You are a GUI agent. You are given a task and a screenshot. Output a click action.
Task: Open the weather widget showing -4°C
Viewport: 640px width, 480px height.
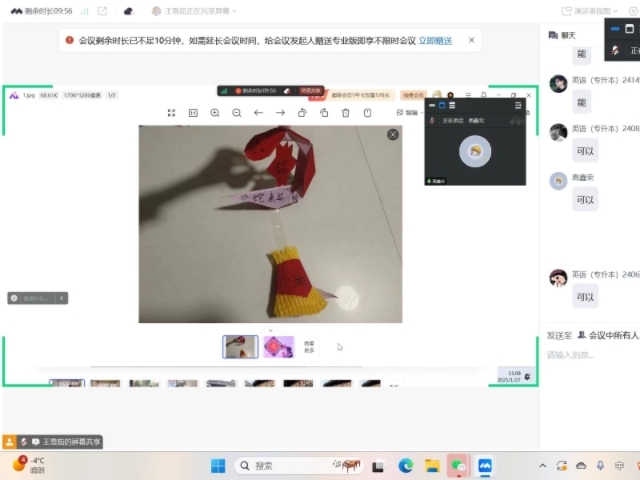[29, 465]
